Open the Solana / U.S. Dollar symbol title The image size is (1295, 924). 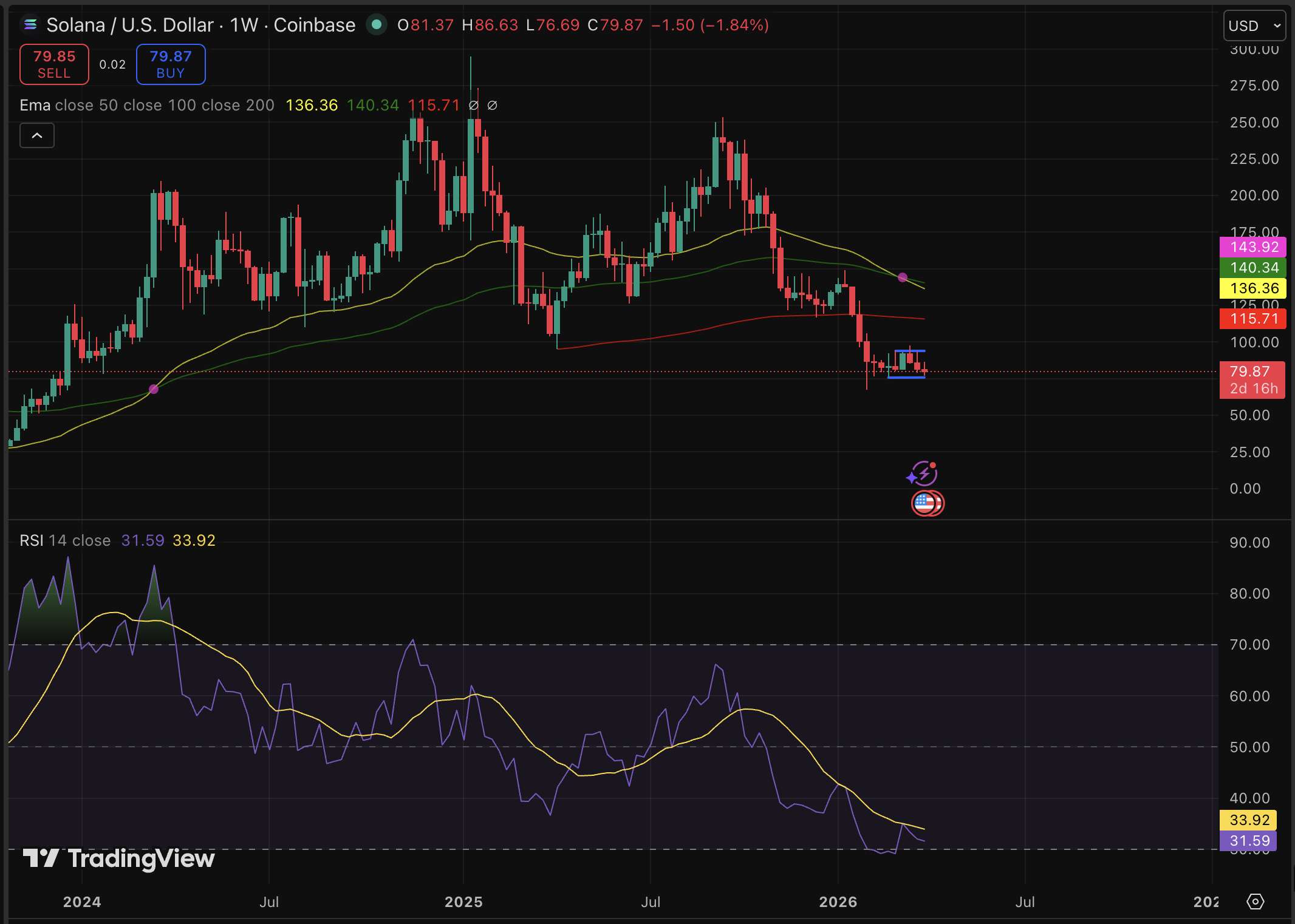130,25
